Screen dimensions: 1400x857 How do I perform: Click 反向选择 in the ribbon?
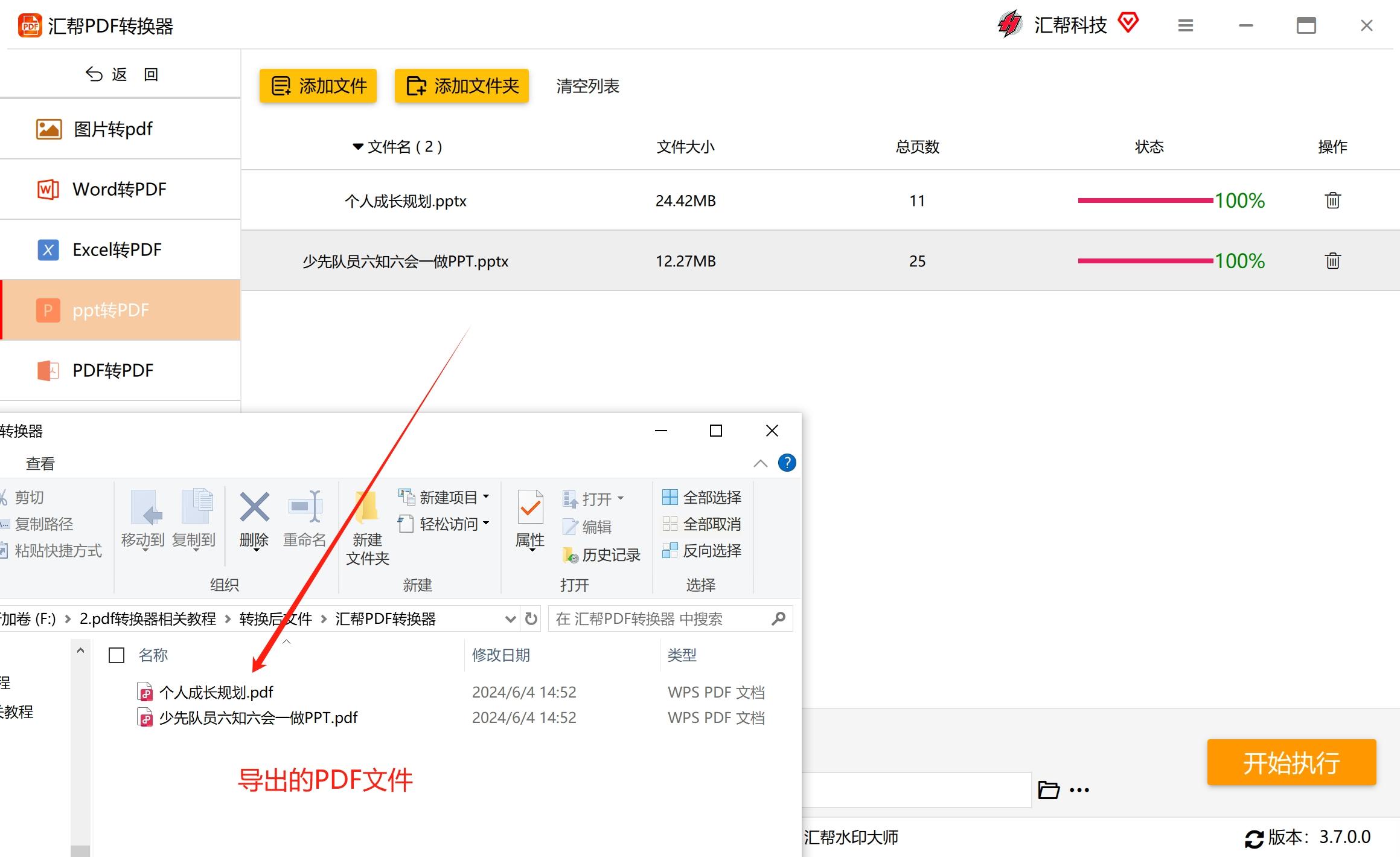(x=702, y=551)
